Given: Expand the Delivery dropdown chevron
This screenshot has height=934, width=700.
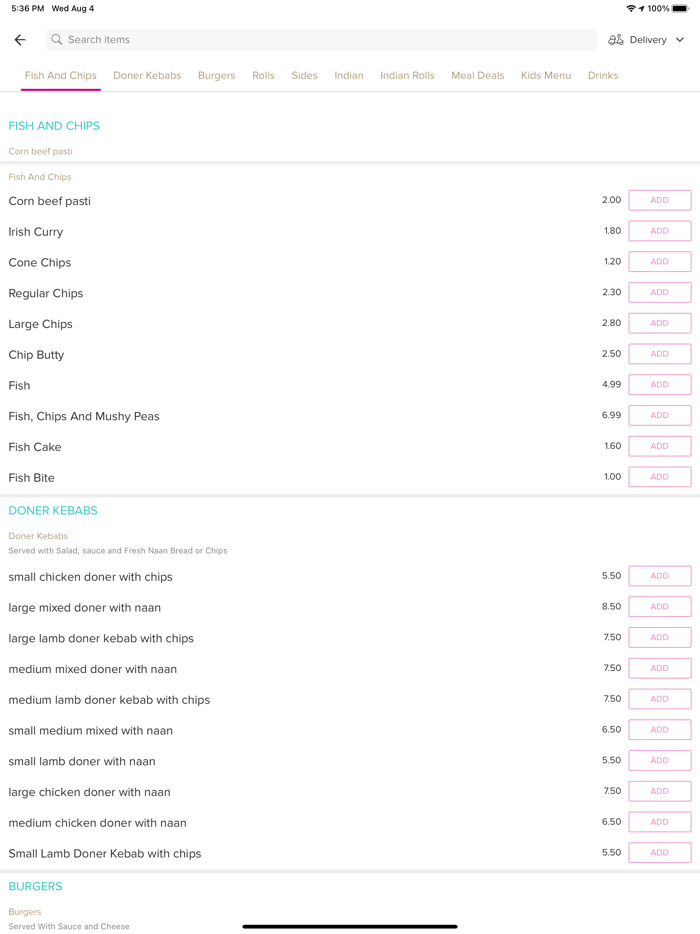Looking at the screenshot, I should pyautogui.click(x=680, y=40).
